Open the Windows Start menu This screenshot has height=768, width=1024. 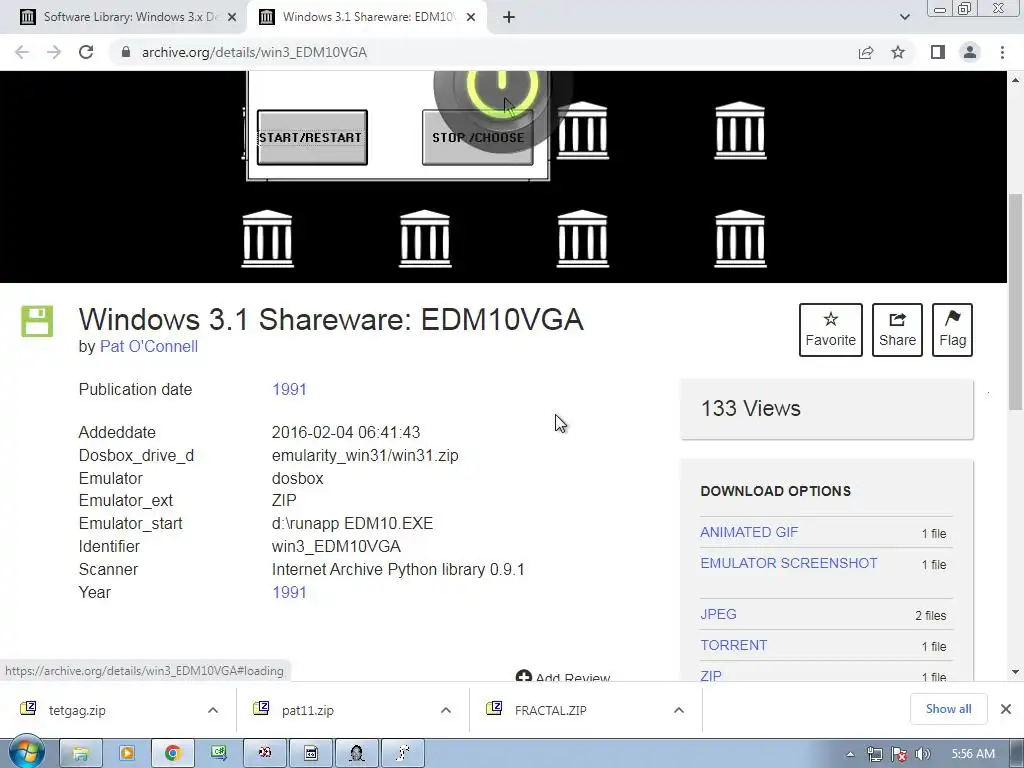[26, 754]
